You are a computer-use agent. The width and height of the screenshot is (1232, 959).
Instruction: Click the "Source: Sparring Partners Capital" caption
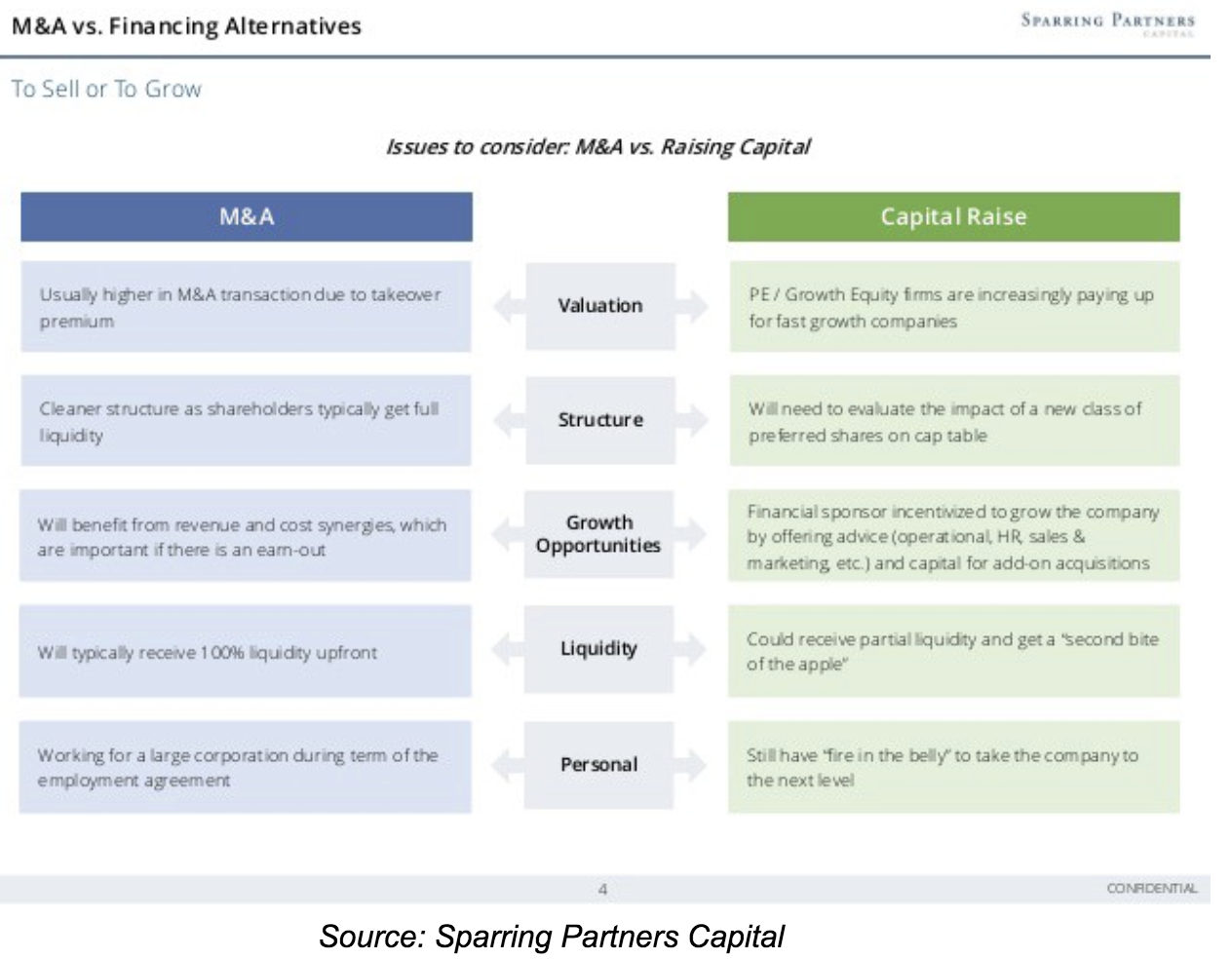[552, 937]
